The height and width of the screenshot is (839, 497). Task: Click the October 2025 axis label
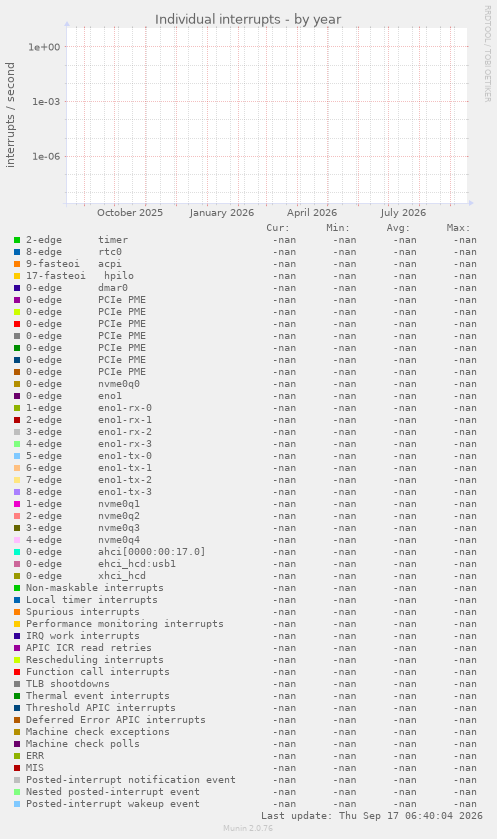[129, 212]
